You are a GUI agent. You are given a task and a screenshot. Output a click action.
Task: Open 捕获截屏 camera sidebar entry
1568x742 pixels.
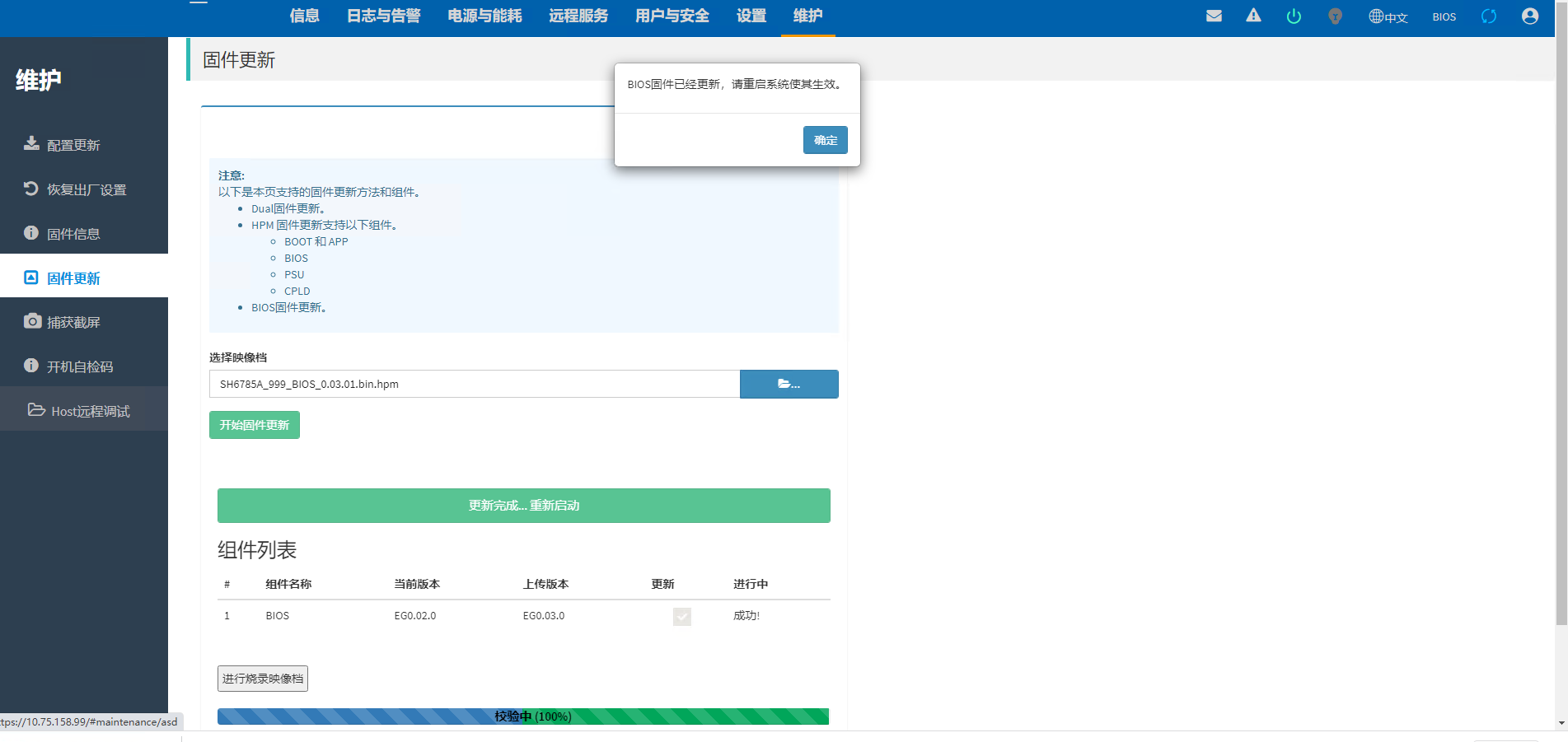(x=73, y=322)
